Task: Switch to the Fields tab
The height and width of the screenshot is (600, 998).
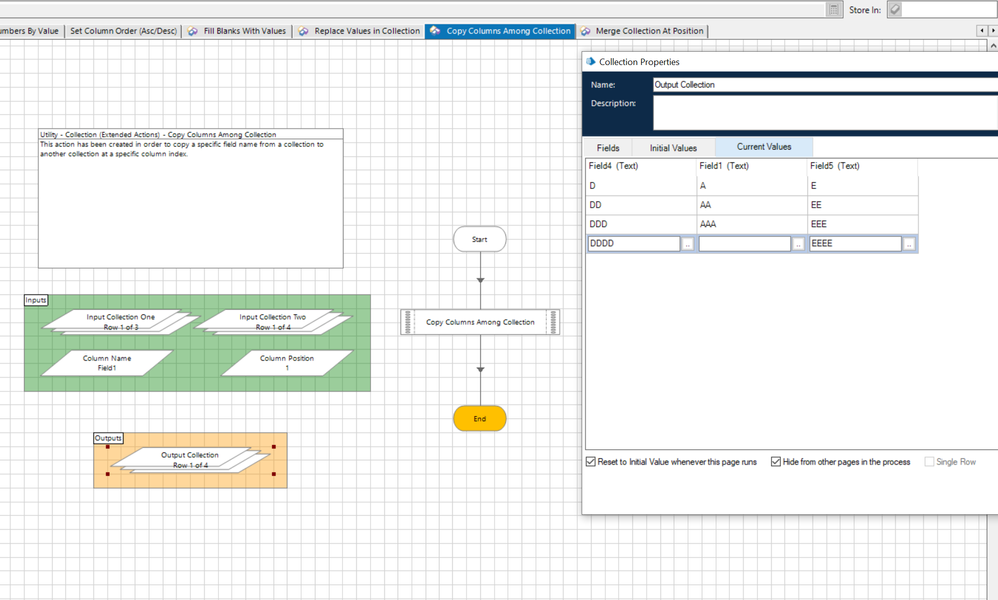Action: pyautogui.click(x=608, y=148)
